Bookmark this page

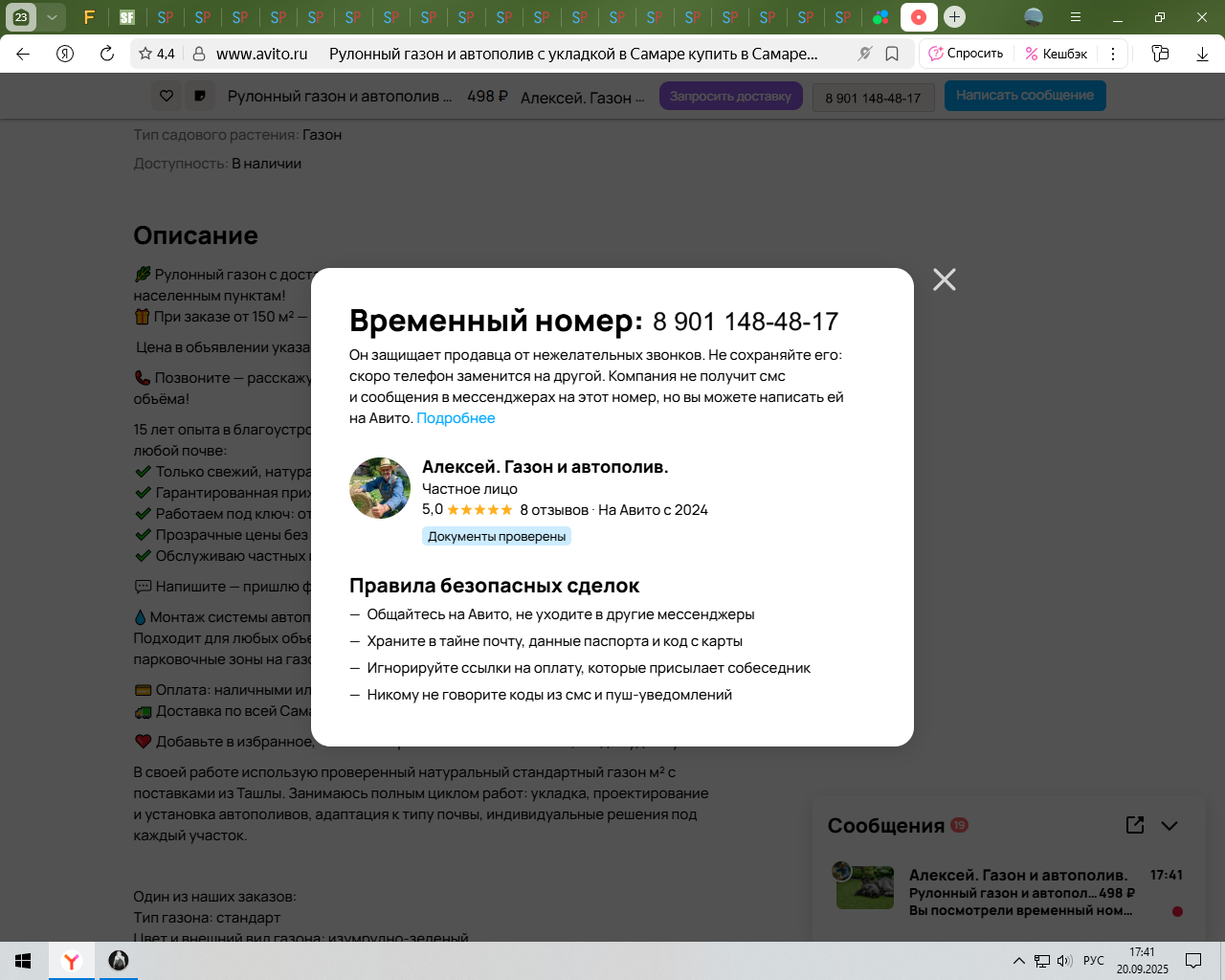[x=892, y=54]
